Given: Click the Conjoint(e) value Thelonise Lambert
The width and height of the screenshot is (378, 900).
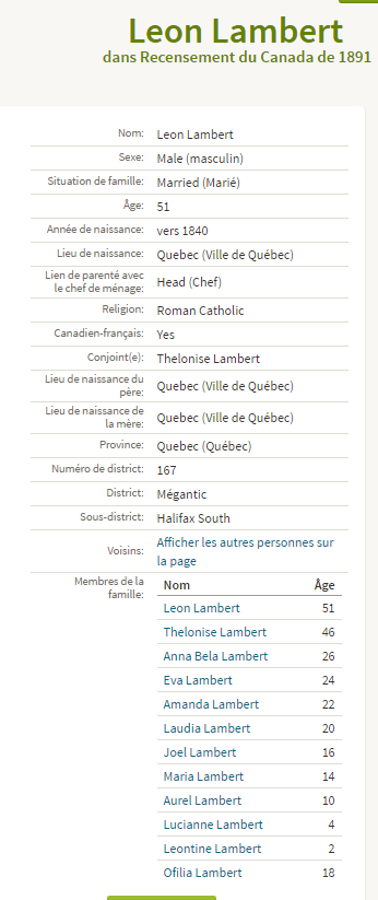Looking at the screenshot, I should click(208, 359).
